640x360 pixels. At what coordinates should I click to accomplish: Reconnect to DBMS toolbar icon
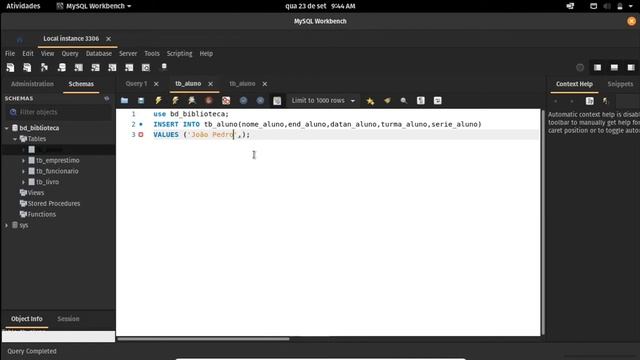(164, 67)
